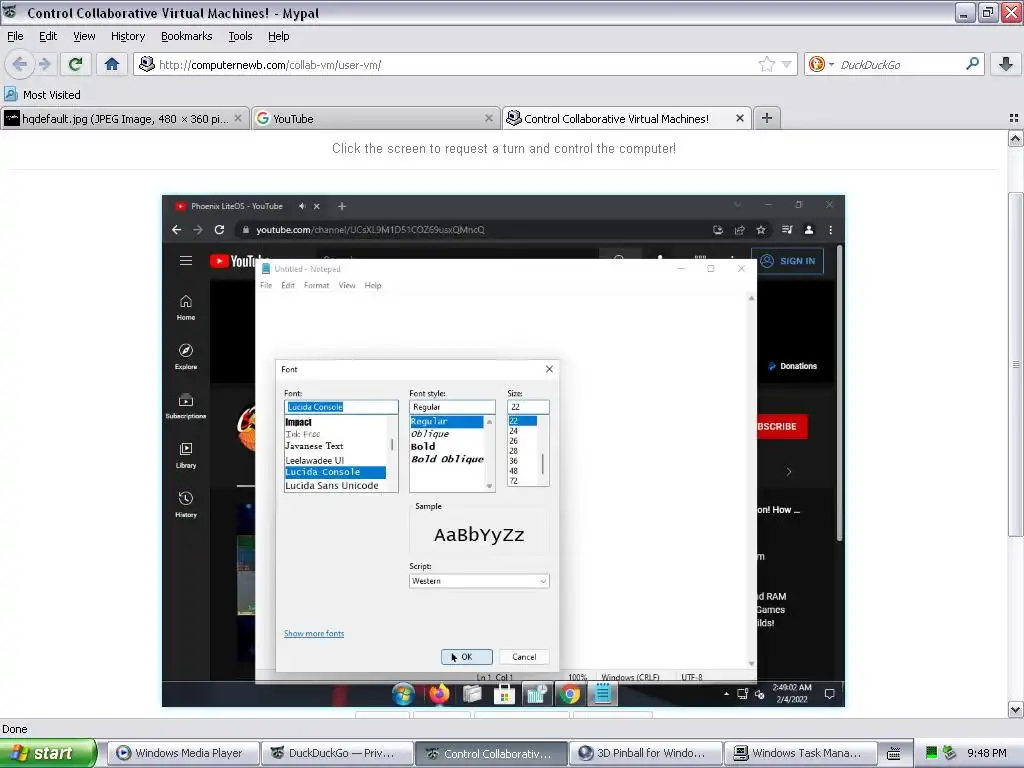The image size is (1024, 768).
Task: Click the Most Visited bookmarks button
Action: [43, 95]
